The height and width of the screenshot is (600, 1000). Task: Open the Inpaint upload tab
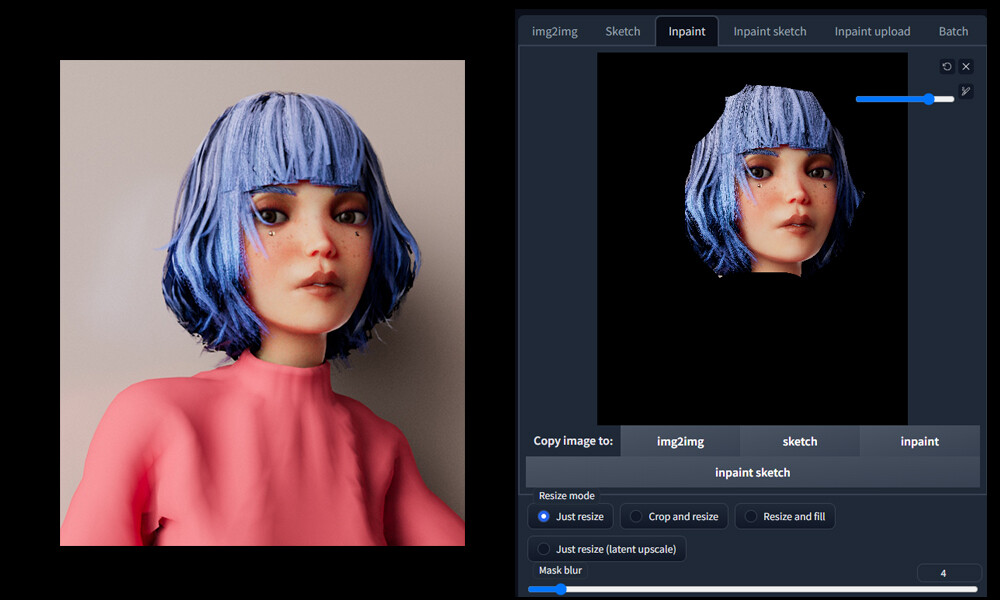click(x=872, y=31)
